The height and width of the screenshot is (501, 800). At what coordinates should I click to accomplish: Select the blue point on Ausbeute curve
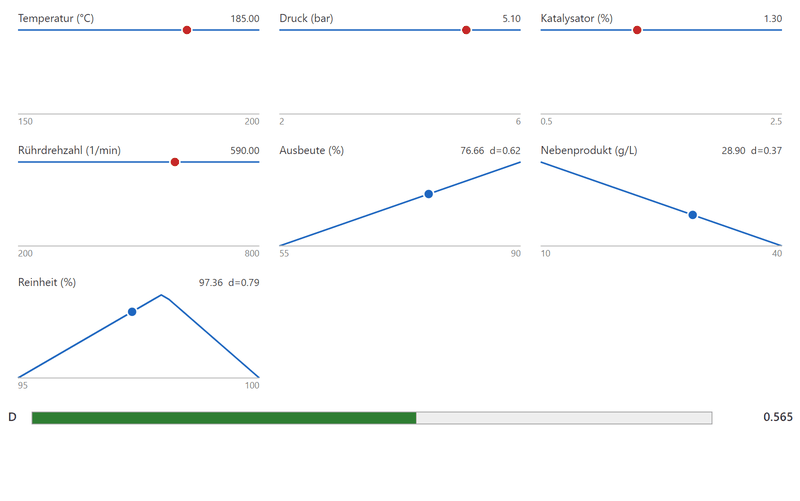[x=429, y=194]
